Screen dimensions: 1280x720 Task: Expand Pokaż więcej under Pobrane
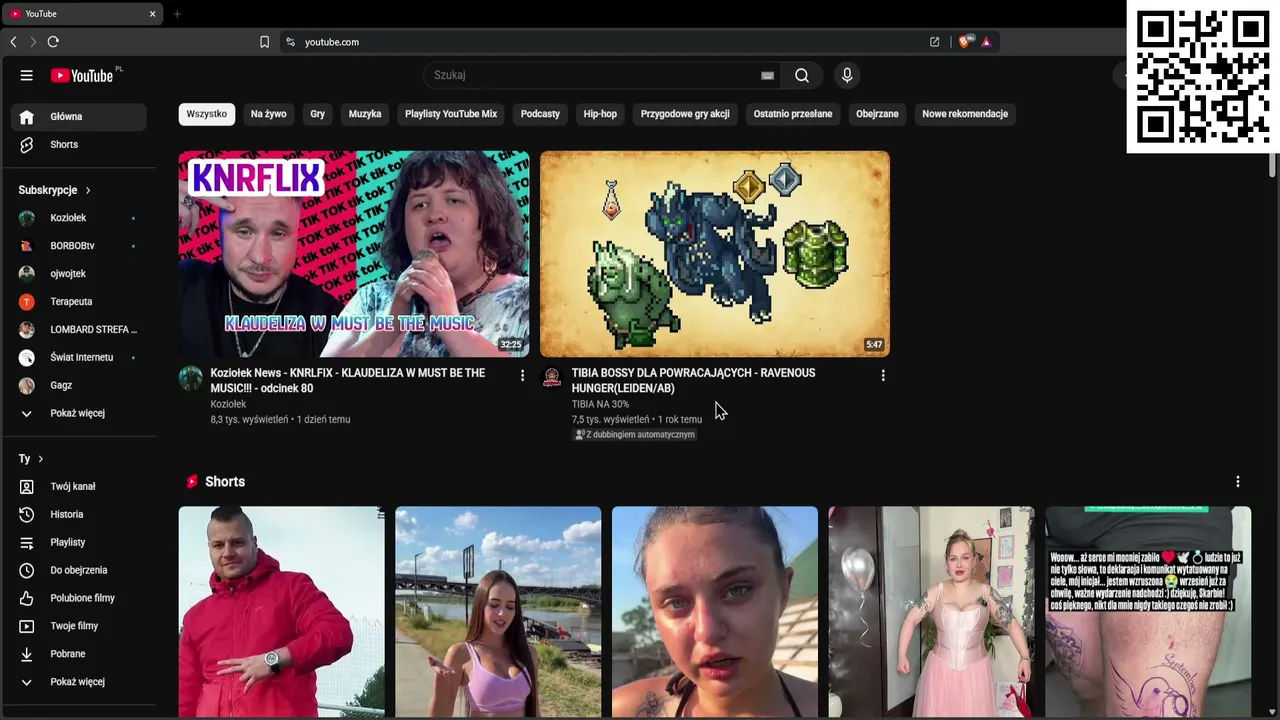(x=79, y=683)
